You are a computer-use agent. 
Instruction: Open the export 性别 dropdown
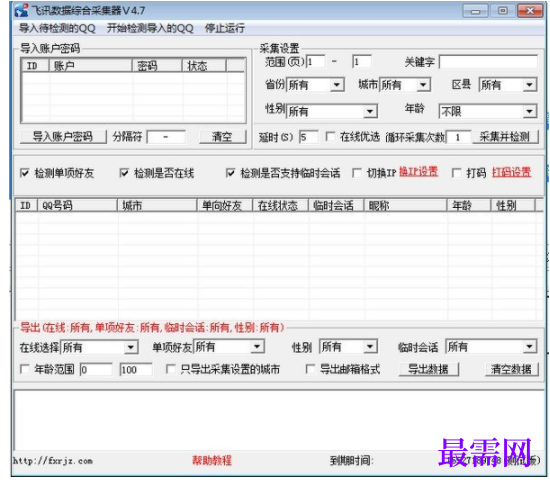(x=348, y=347)
